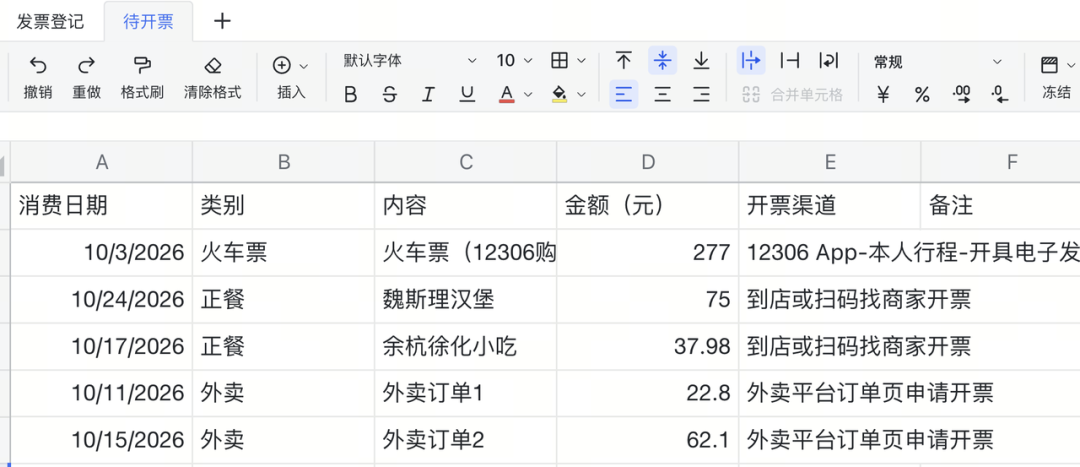Toggle strikethrough formatting
The height and width of the screenshot is (467, 1080).
390,94
